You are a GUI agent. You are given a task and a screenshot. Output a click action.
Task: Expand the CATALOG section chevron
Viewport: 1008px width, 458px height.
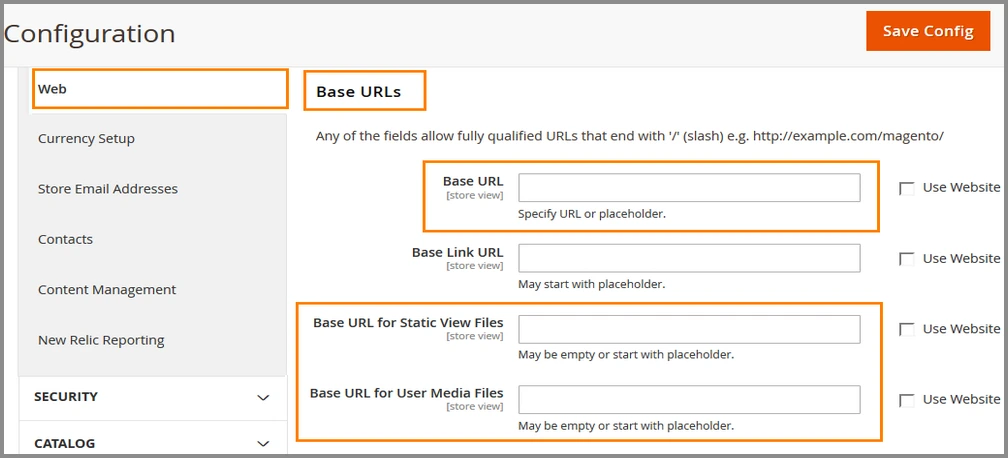(263, 444)
